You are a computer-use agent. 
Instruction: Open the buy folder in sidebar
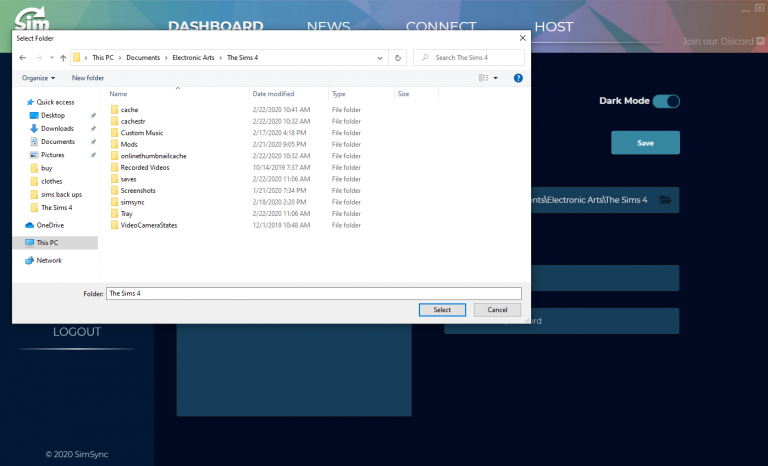pos(47,168)
